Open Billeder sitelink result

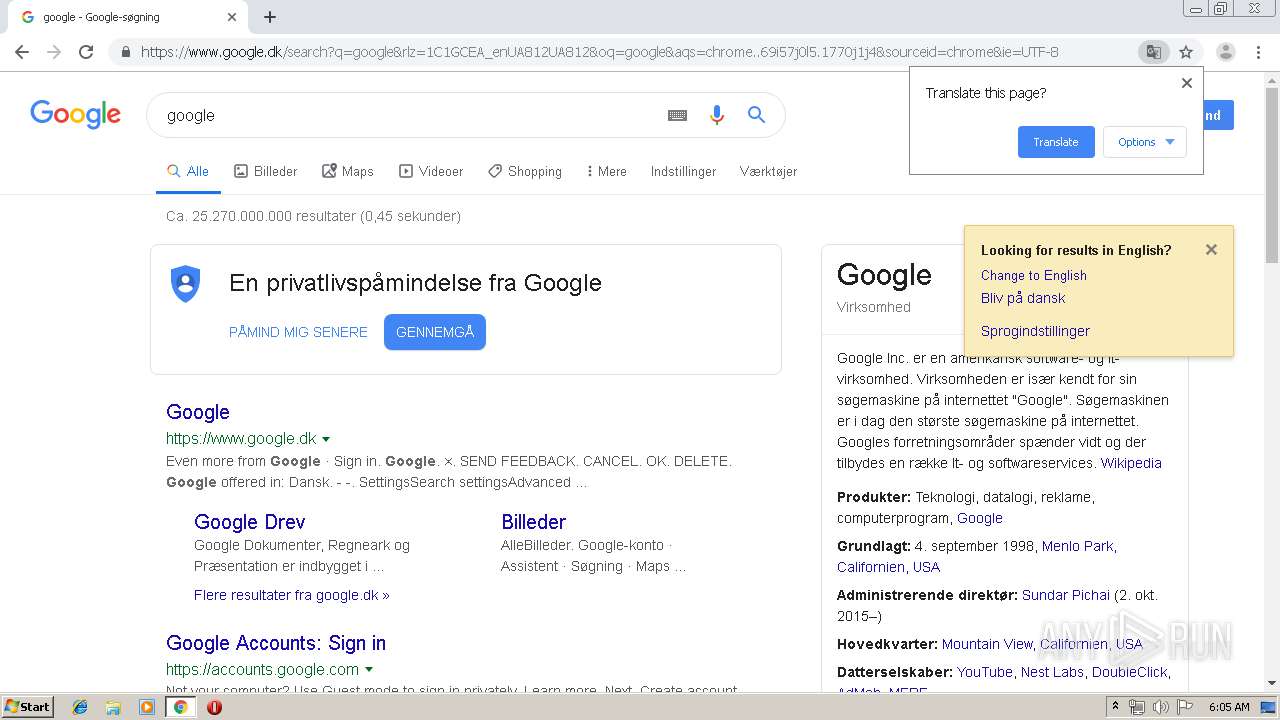[x=533, y=522]
